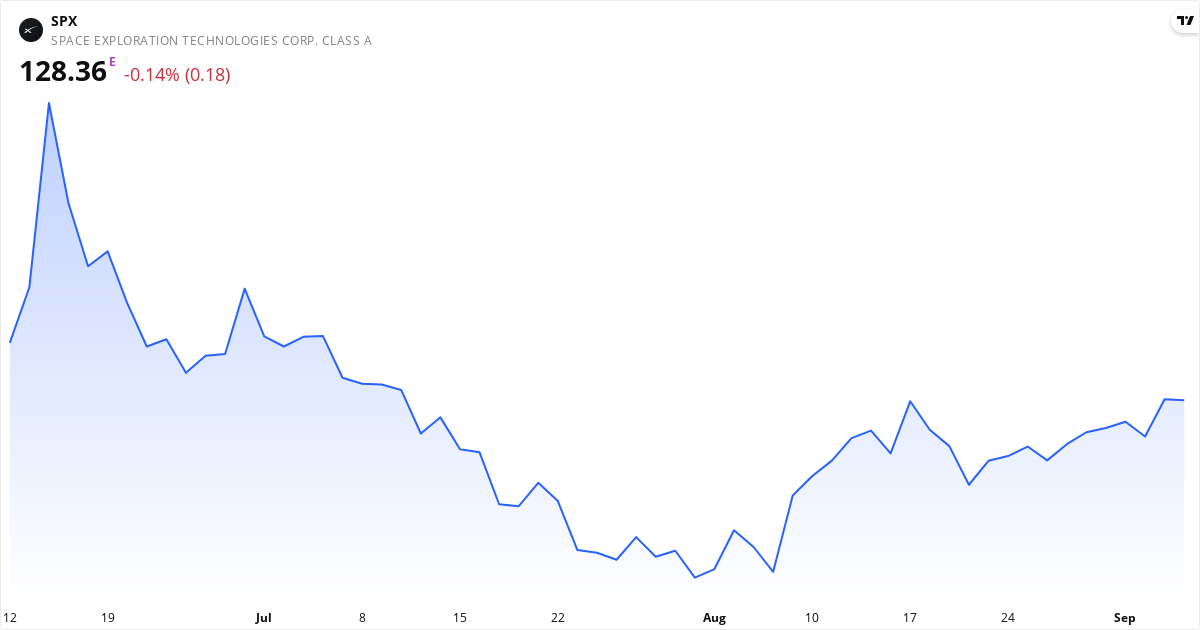Screen dimensions: 1200x630
Task: Click the 10 date label on axis
Action: [x=812, y=618]
